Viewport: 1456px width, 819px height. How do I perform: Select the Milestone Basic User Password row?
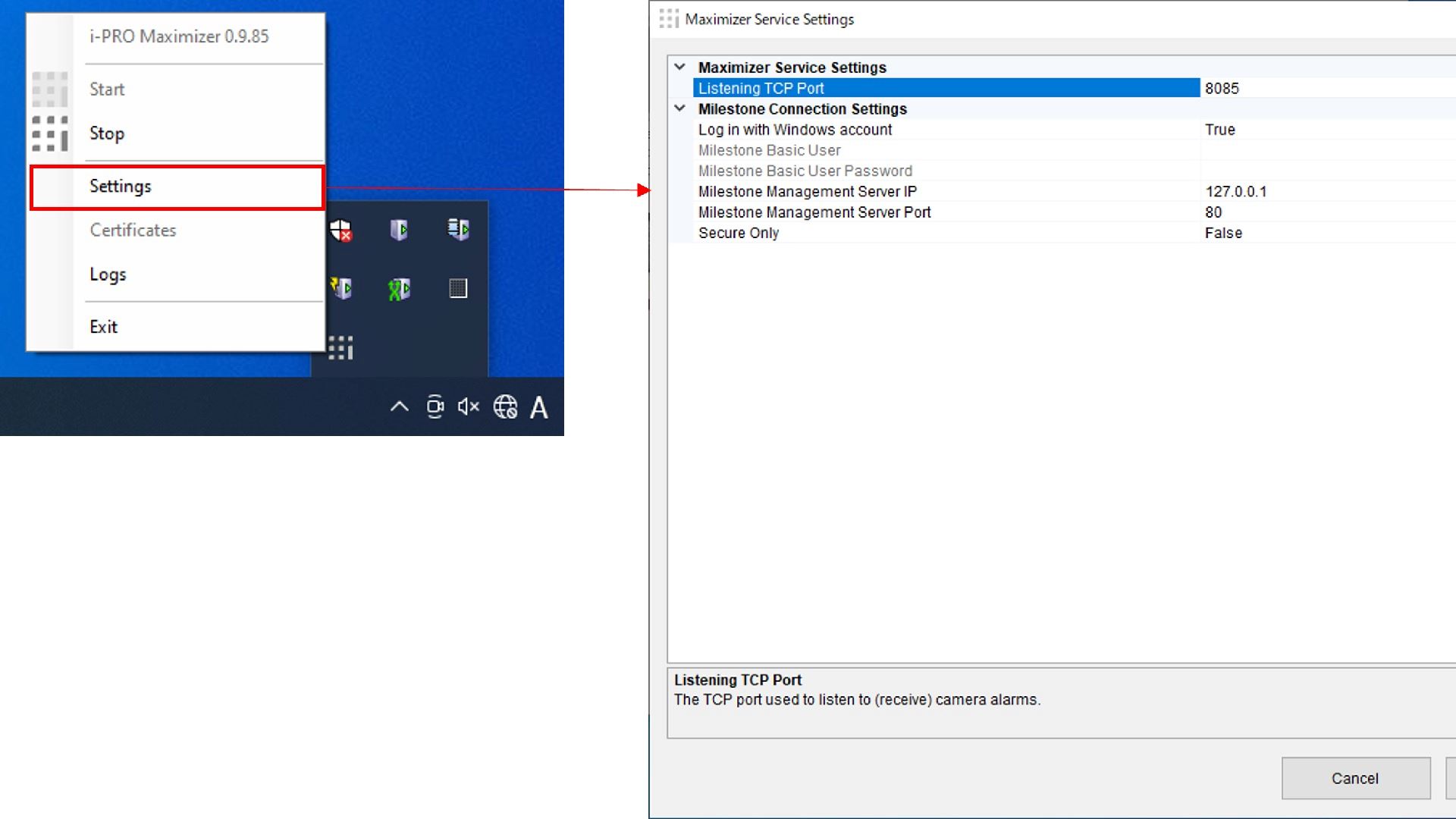coord(946,171)
